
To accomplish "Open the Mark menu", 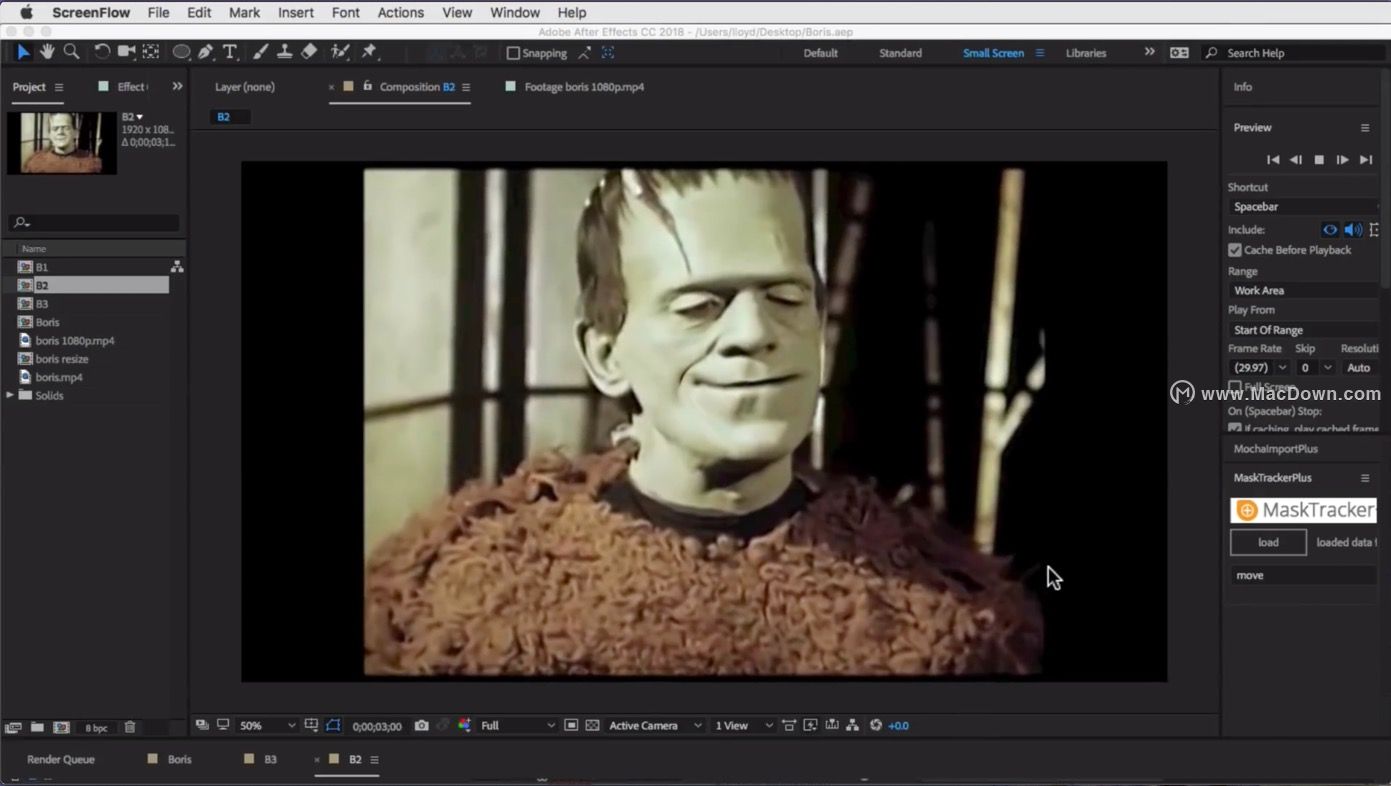I will pos(244,12).
